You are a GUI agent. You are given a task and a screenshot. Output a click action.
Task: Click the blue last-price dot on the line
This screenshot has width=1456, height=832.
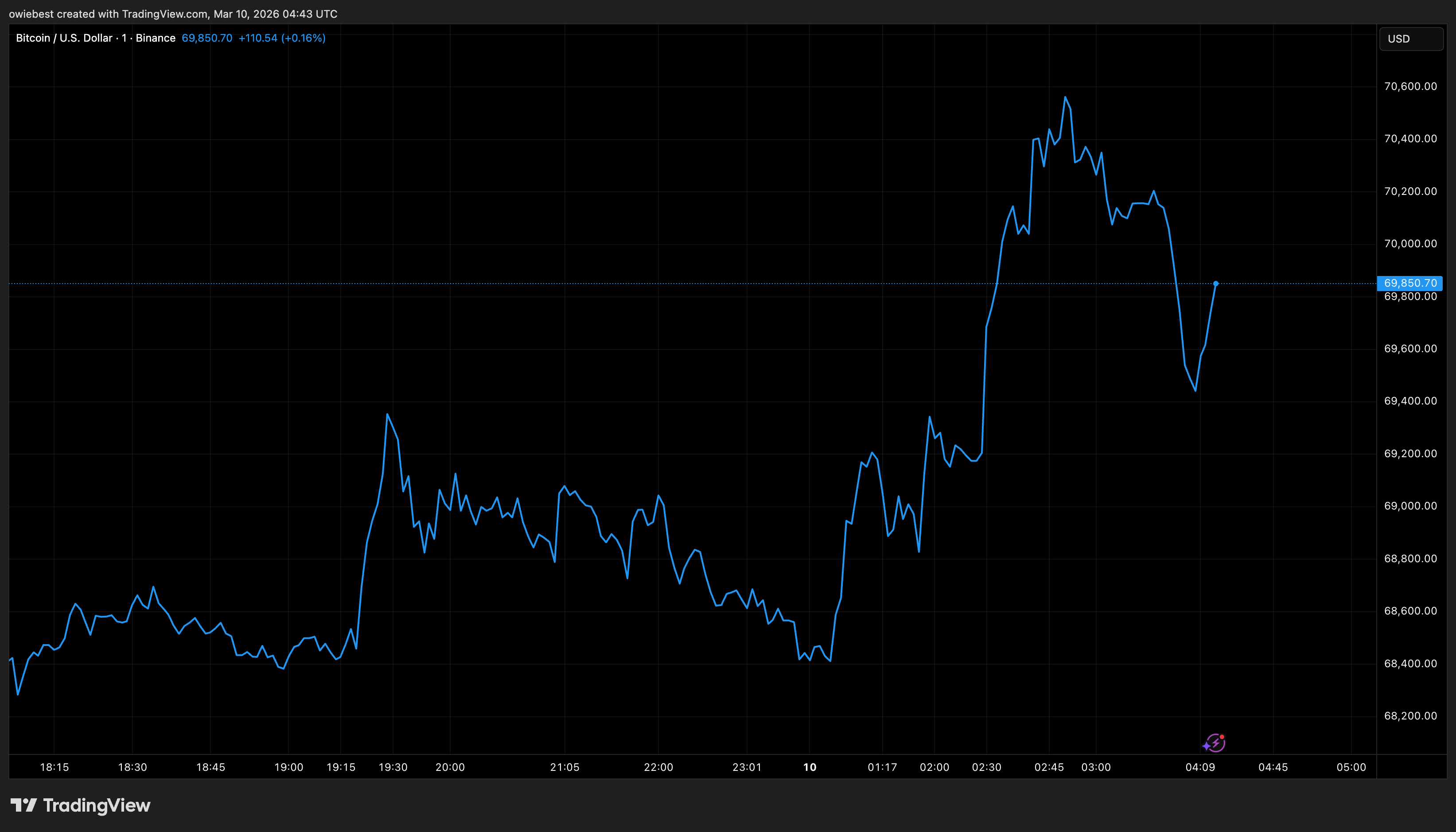(x=1215, y=284)
